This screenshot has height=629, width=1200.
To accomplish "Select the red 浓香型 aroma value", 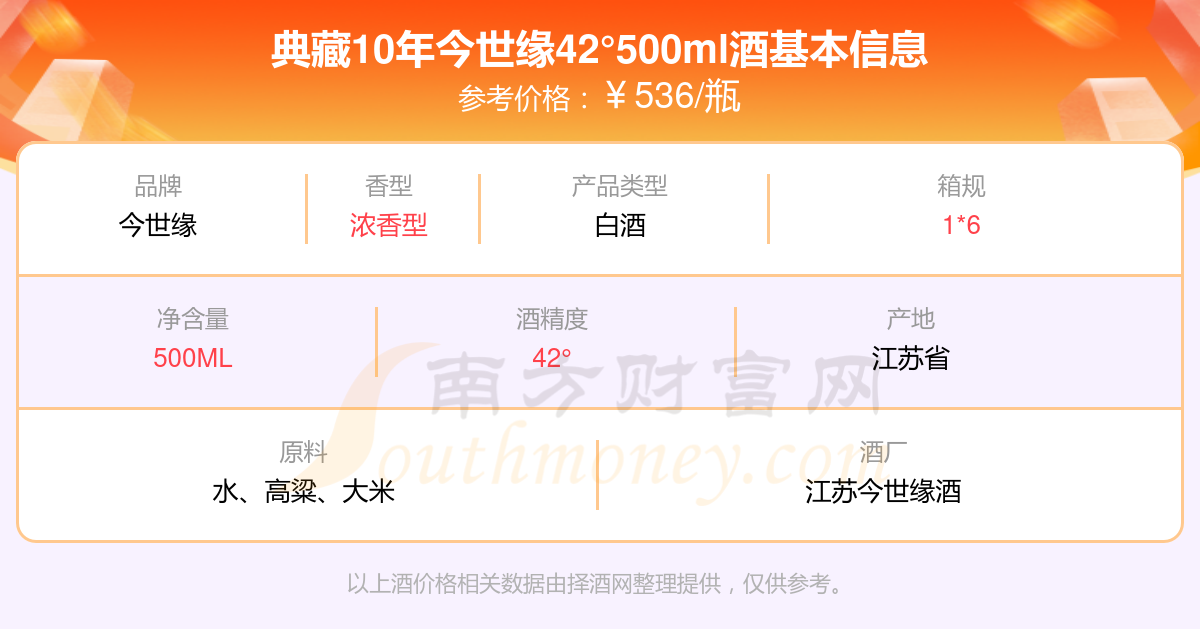I will (389, 225).
